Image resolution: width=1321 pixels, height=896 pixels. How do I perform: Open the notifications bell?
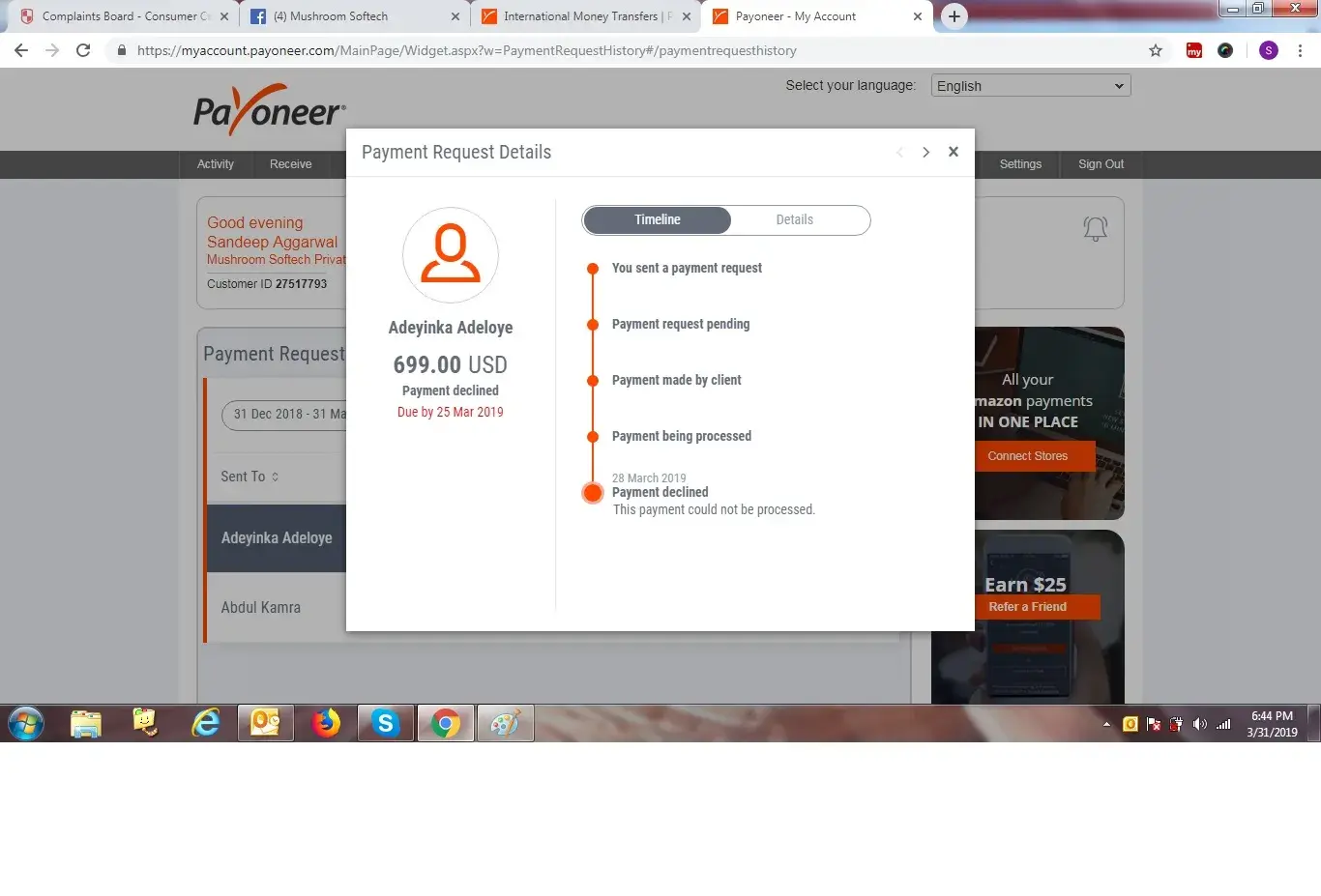(x=1095, y=228)
